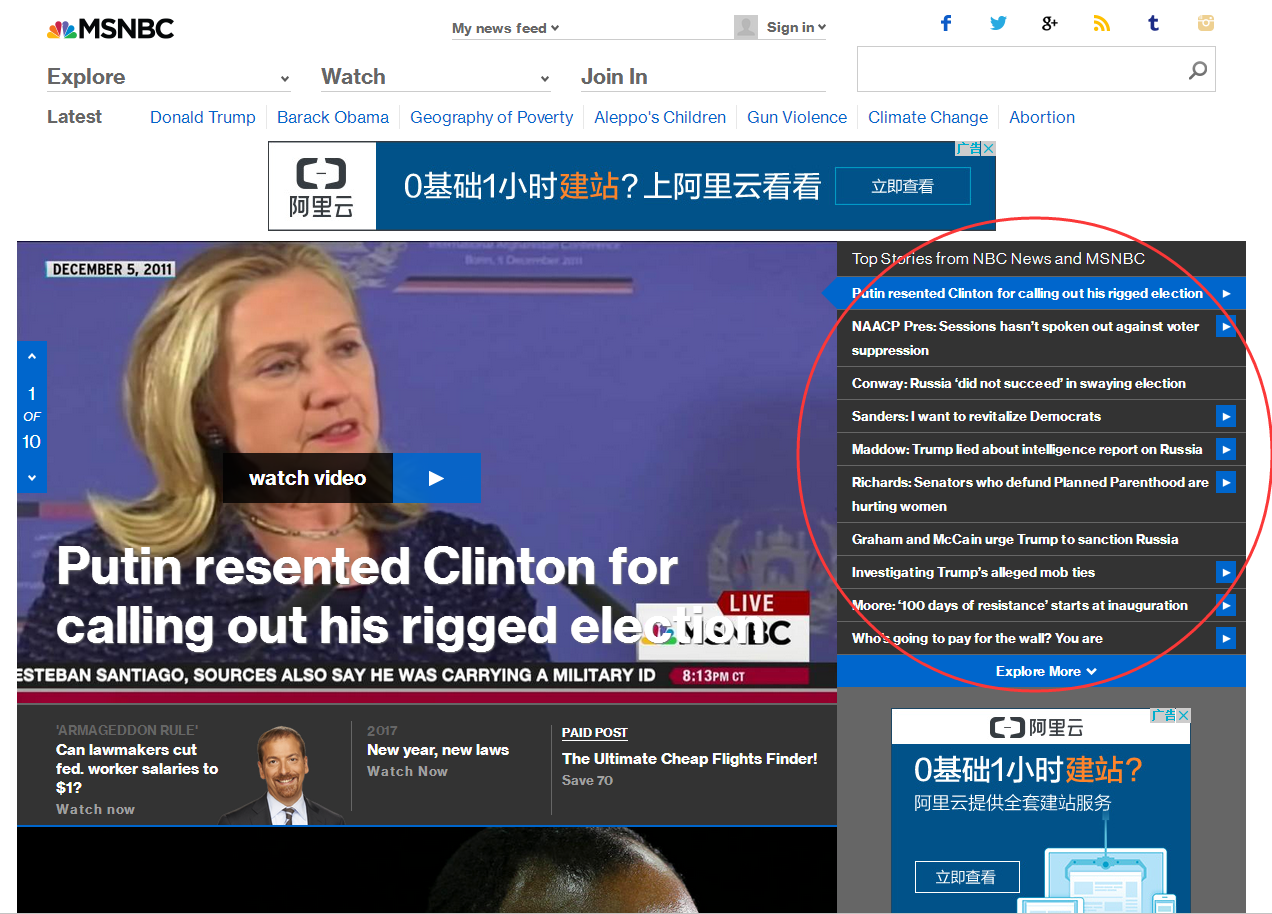Image resolution: width=1272 pixels, height=914 pixels.
Task: Expand the My news feed dropdown
Action: point(505,28)
